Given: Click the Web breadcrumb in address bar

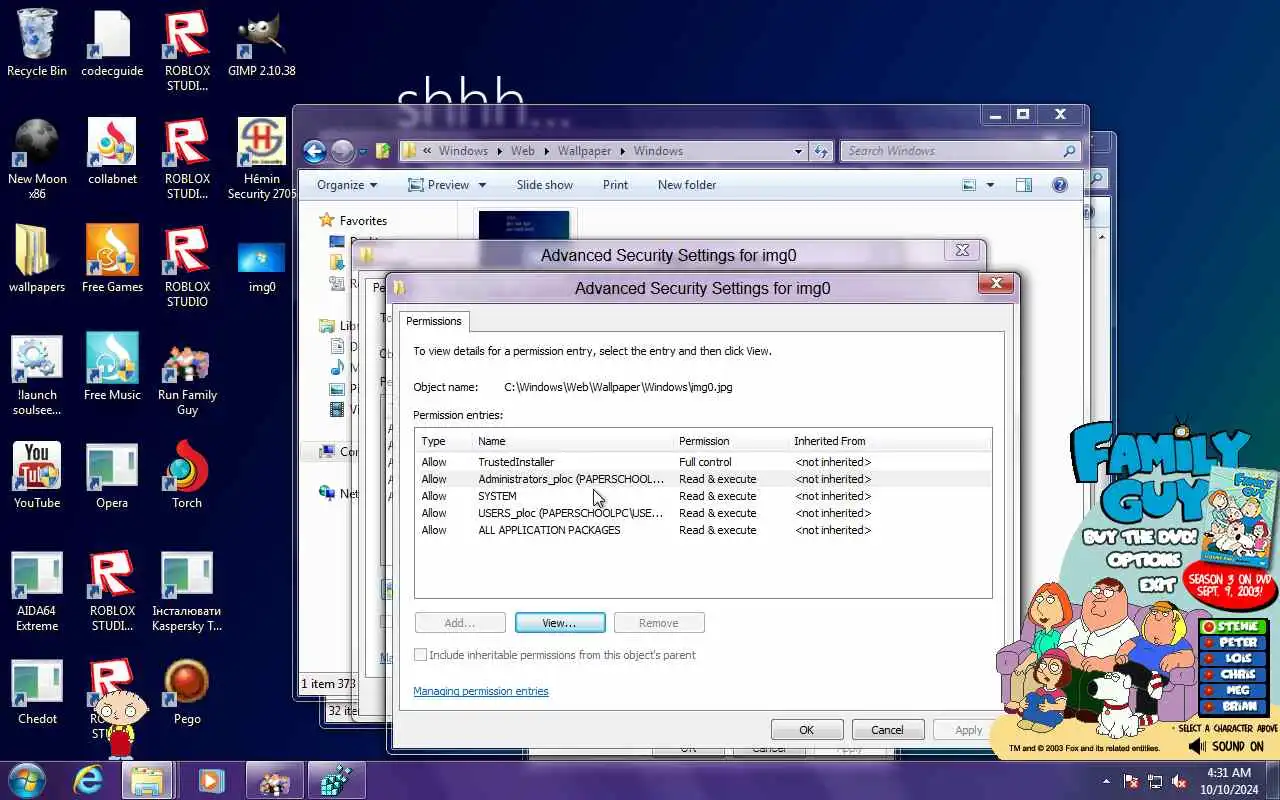Looking at the screenshot, I should pyautogui.click(x=523, y=151).
